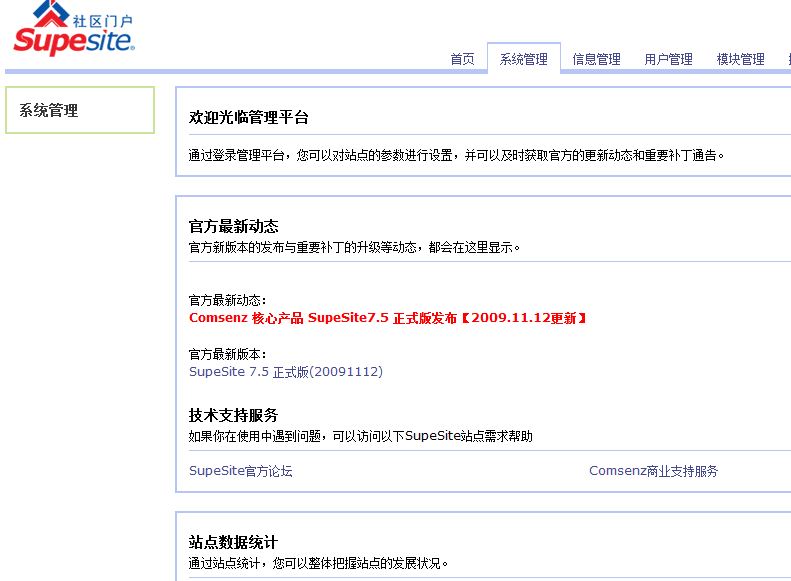Go to the 模块管理 tab
The height and width of the screenshot is (581, 791).
741,60
